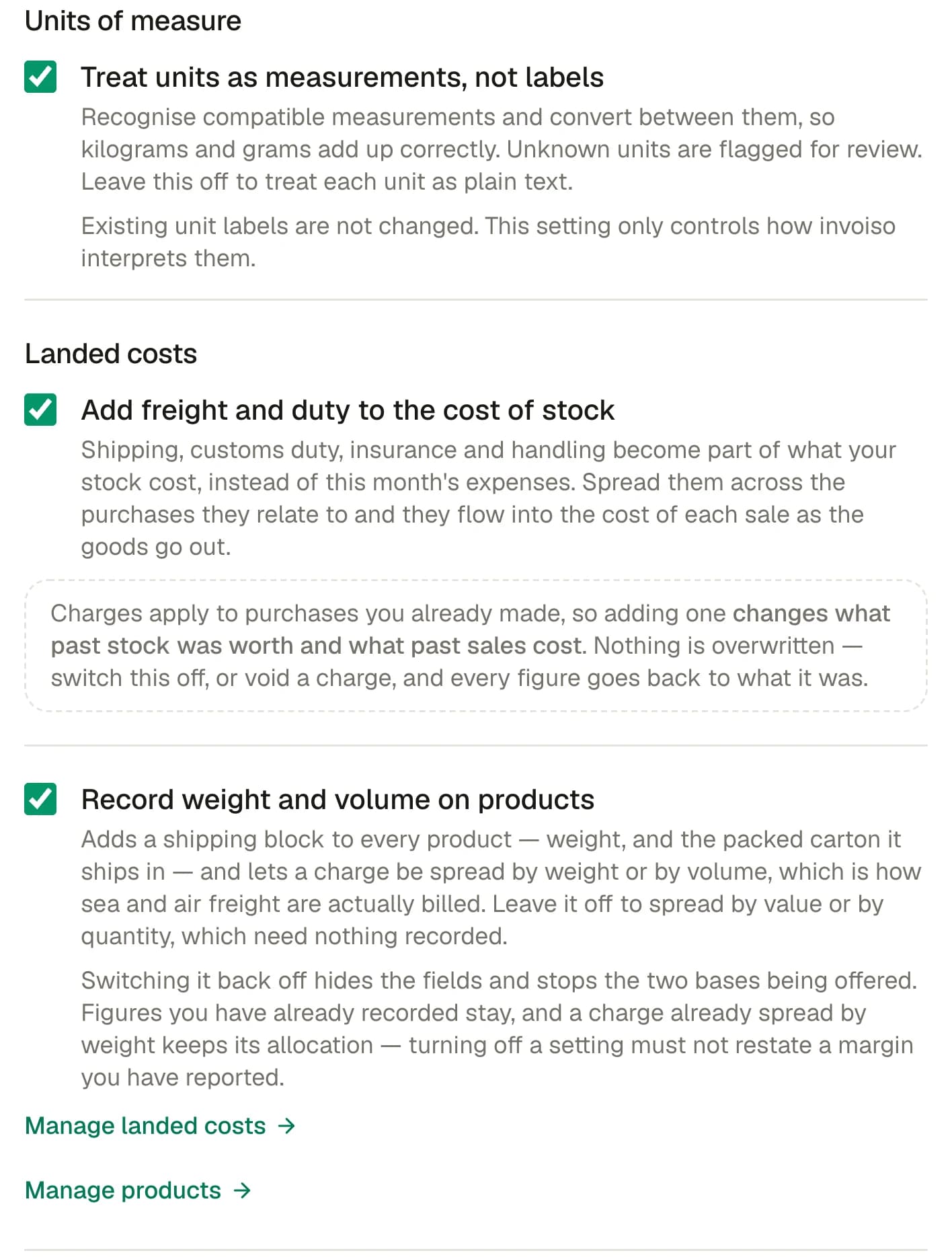Viewport: 952px width, 1257px height.
Task: Click the bold text about past stock worth
Action: pos(471,630)
